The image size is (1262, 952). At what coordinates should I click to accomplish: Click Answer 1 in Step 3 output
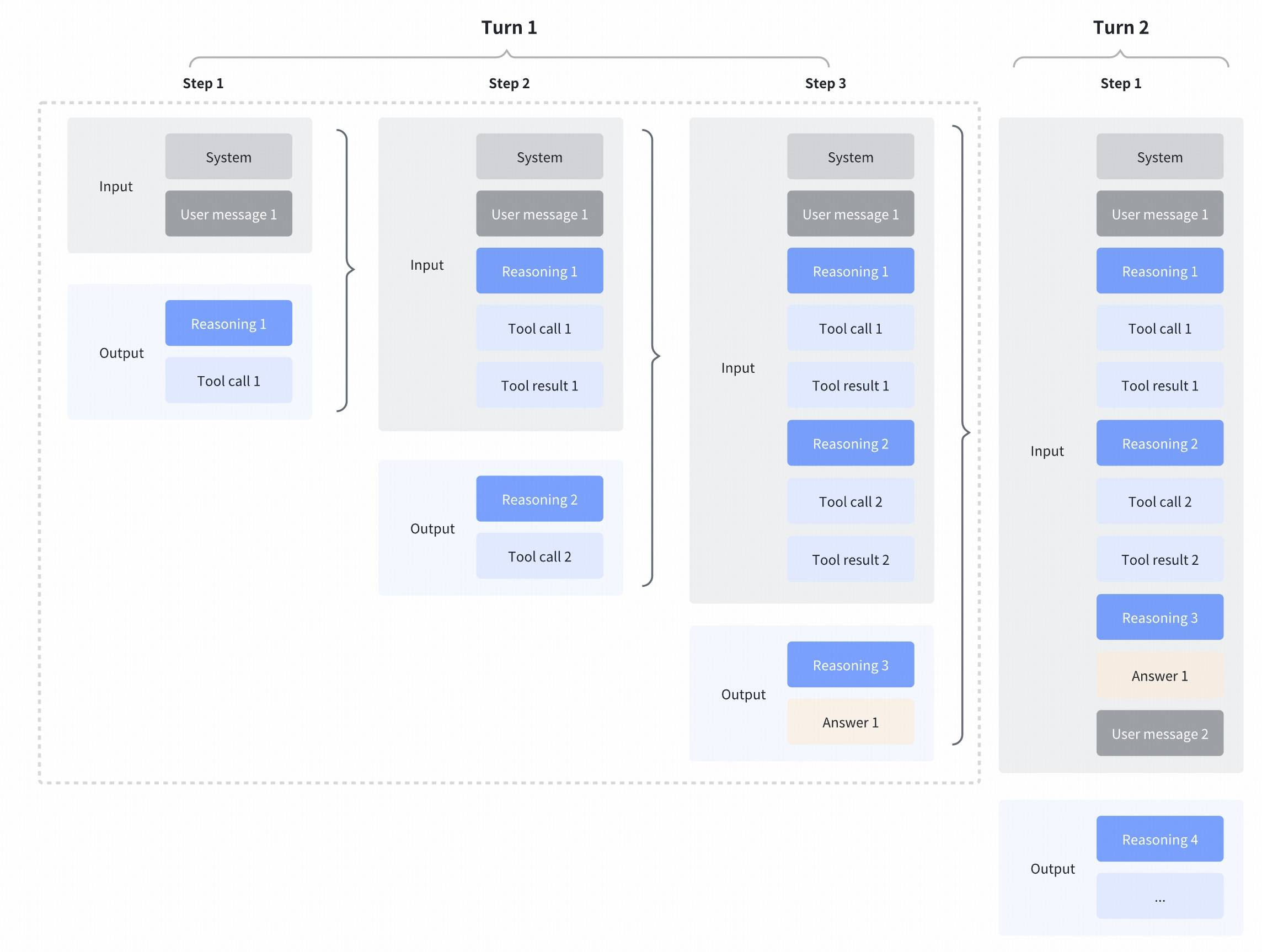(x=850, y=721)
